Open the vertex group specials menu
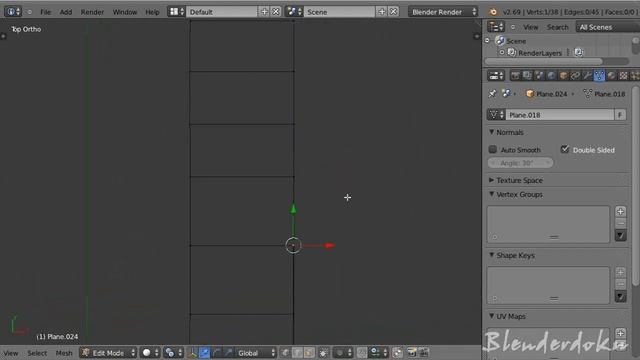Screen dimensions: 640x360 (x=620, y=236)
